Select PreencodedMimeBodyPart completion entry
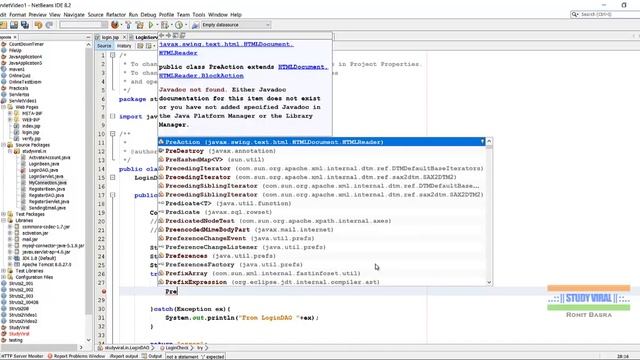Viewport: 640px width, 360px height. pos(322,230)
